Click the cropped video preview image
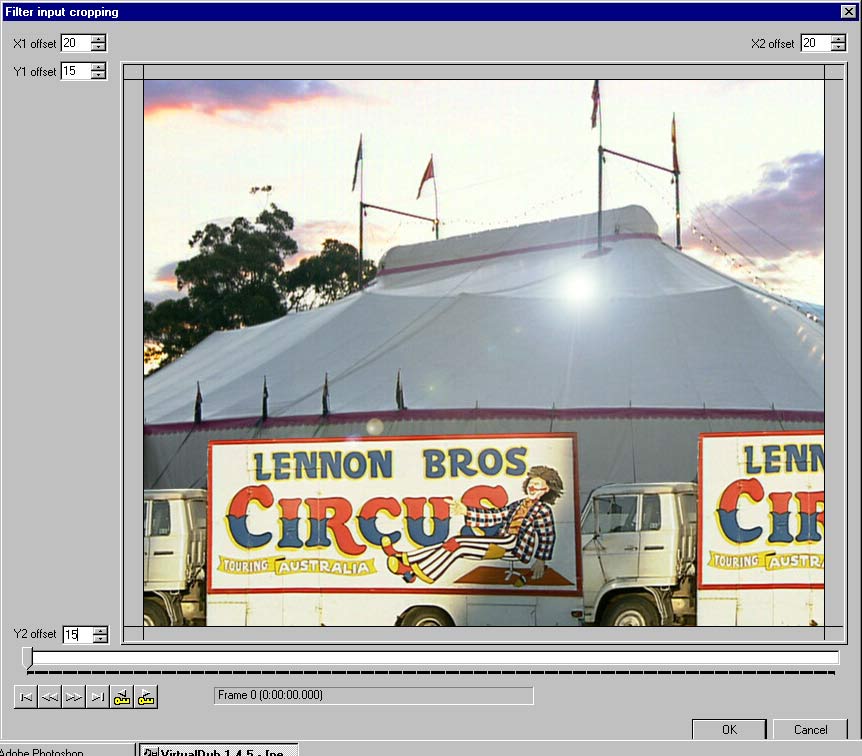This screenshot has width=862, height=756. [484, 353]
